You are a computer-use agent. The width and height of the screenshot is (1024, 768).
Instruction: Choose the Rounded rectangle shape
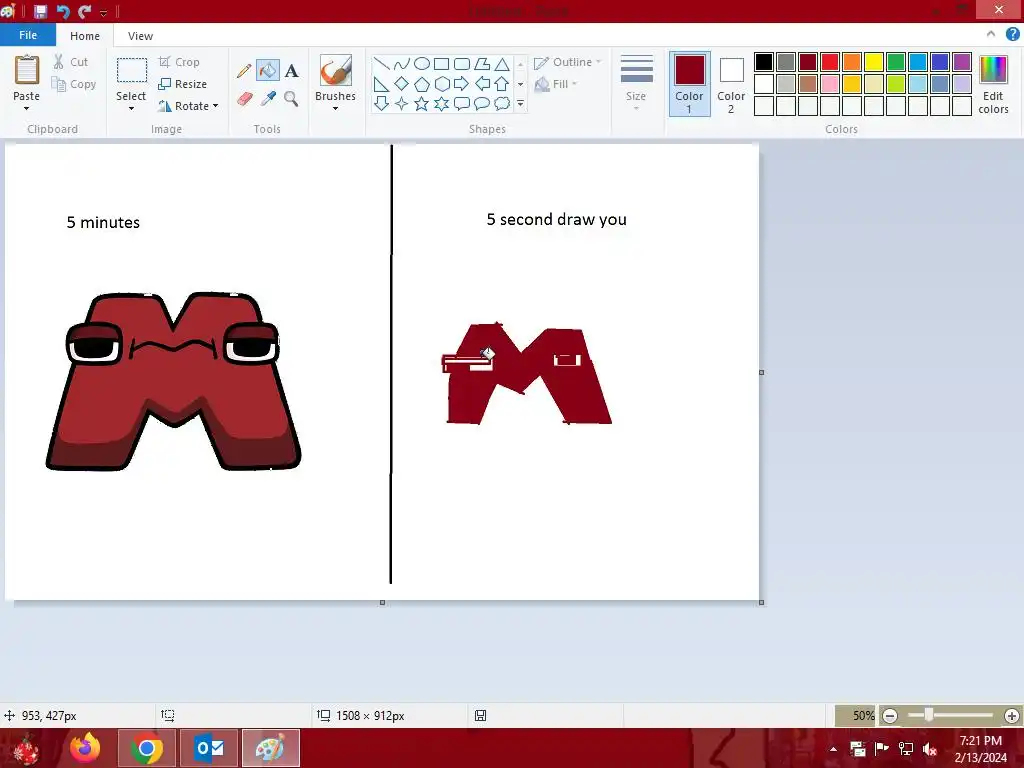(x=462, y=63)
